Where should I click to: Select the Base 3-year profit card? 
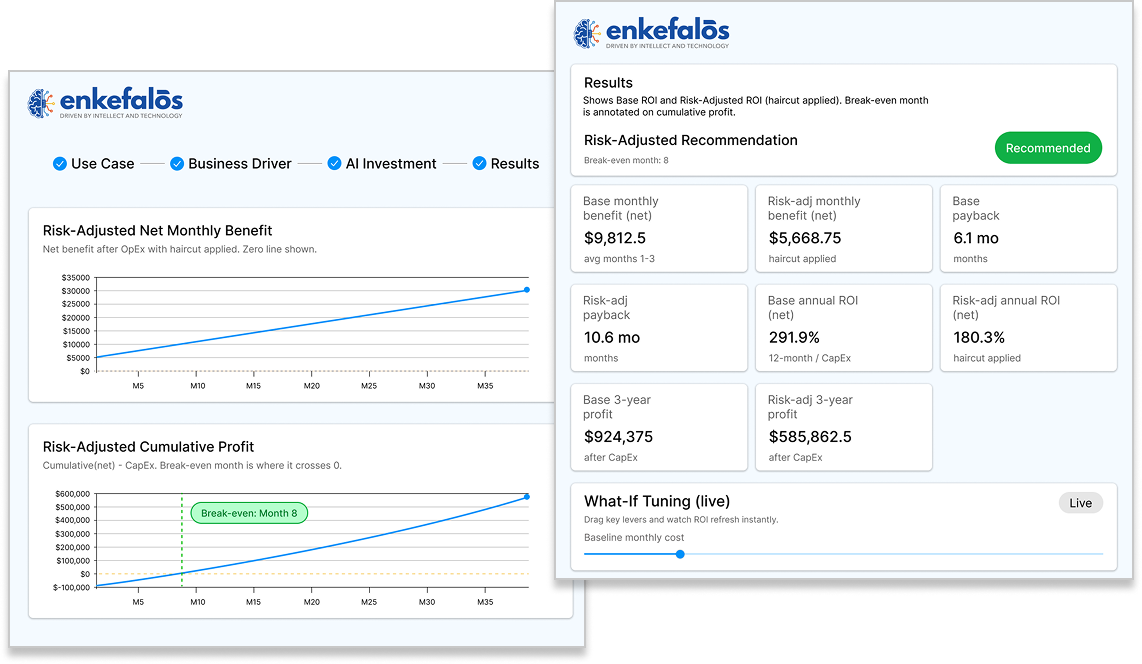click(x=659, y=427)
